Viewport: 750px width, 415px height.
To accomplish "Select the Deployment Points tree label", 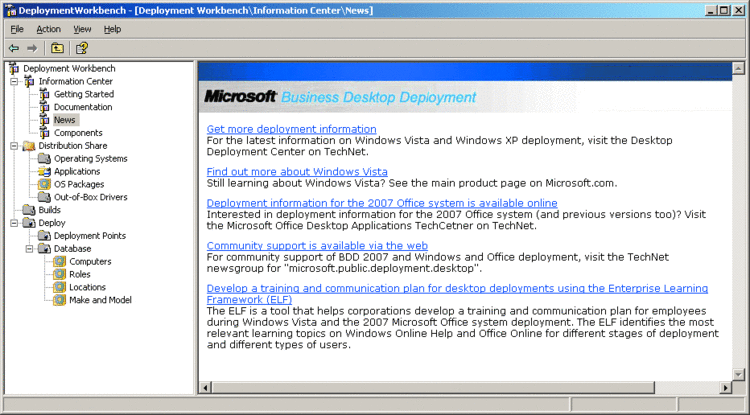I will tap(89, 236).
